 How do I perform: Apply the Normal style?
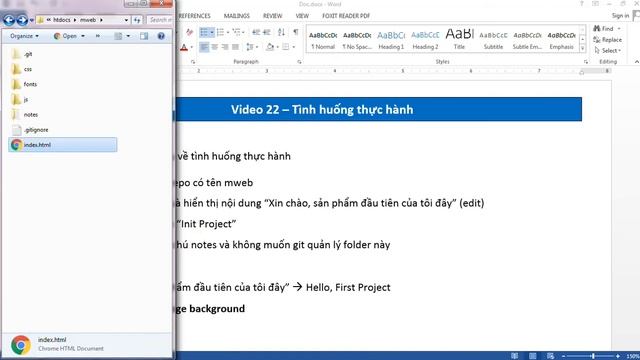[323, 40]
